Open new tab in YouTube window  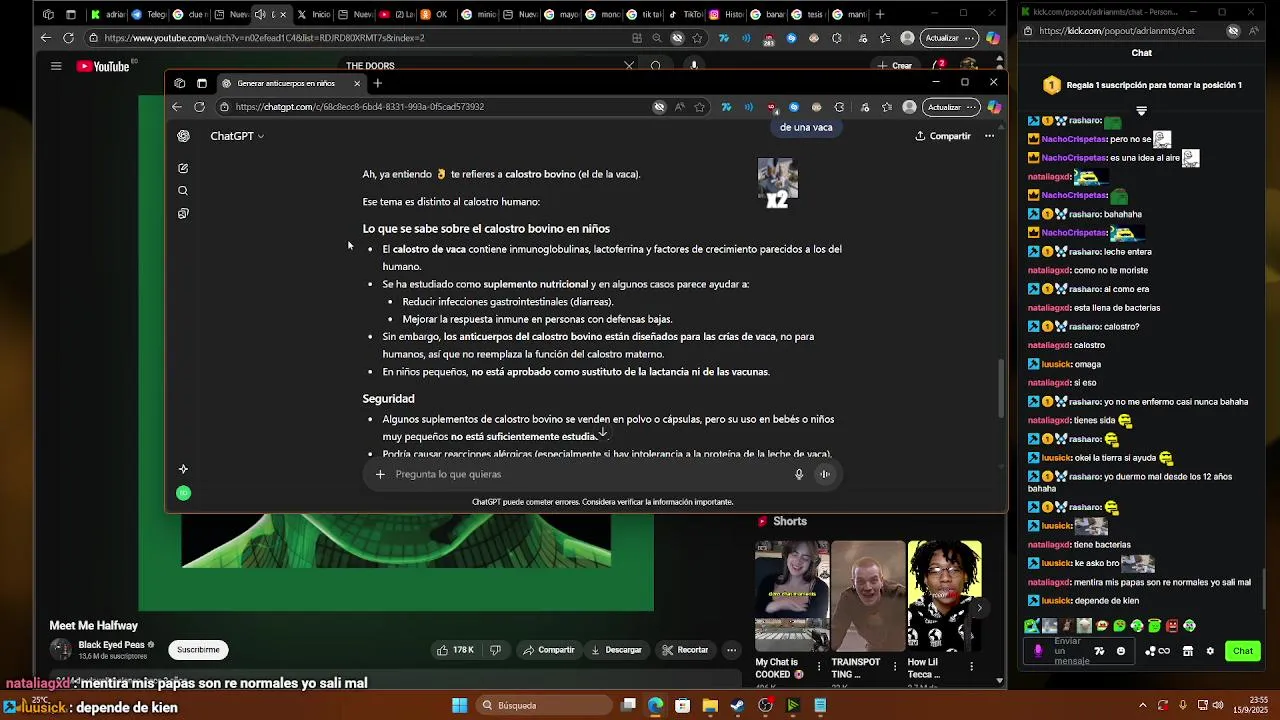(x=880, y=14)
